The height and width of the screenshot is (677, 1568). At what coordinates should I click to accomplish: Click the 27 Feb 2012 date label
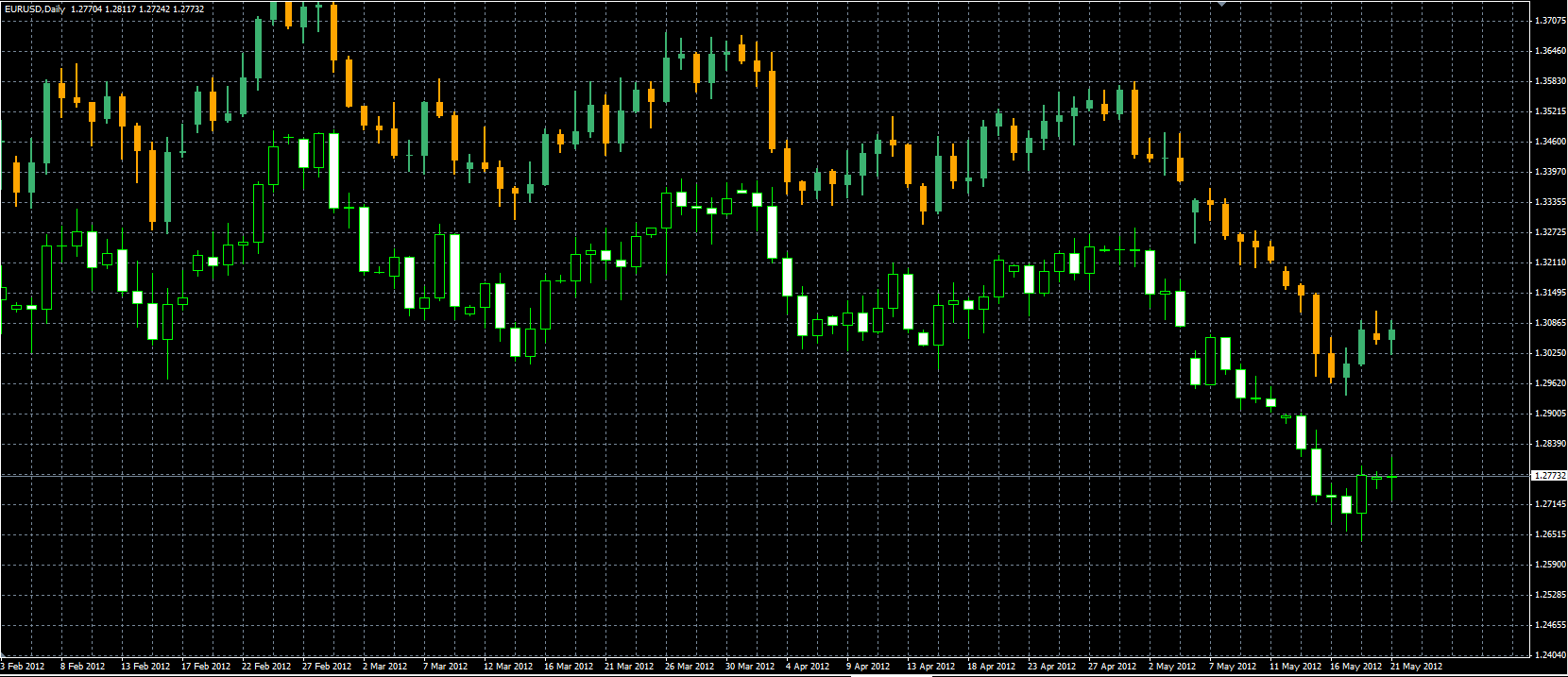[x=327, y=667]
